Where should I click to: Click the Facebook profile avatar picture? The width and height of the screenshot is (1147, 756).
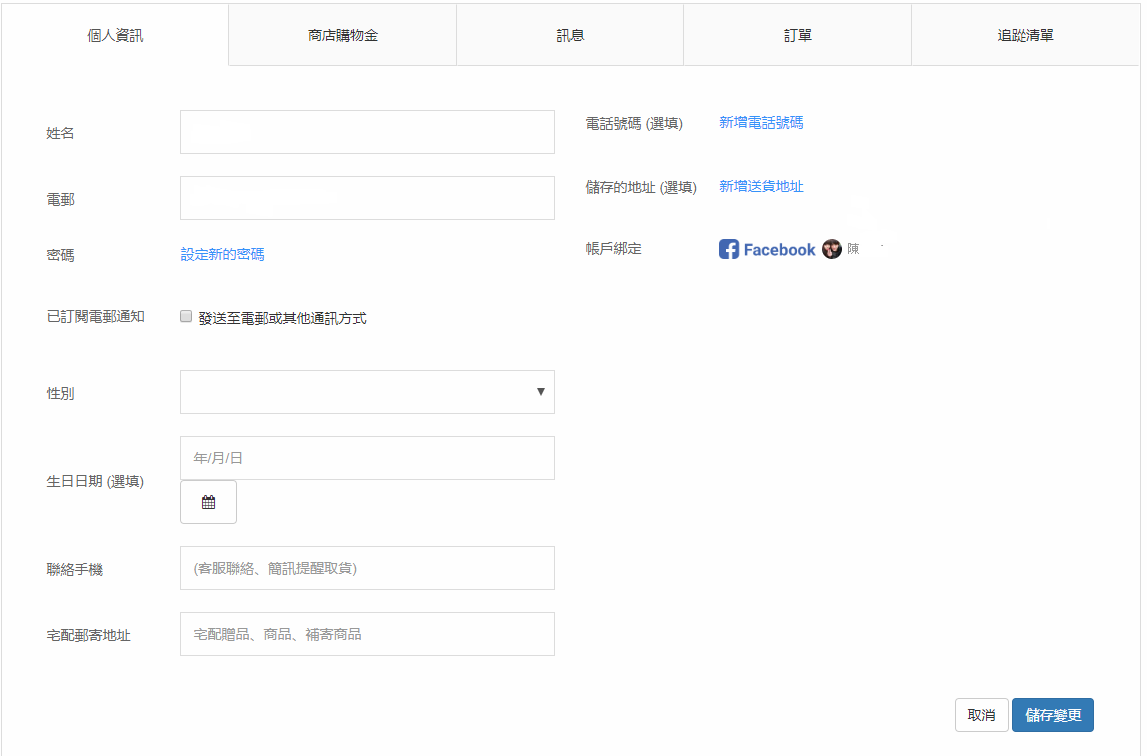[832, 250]
